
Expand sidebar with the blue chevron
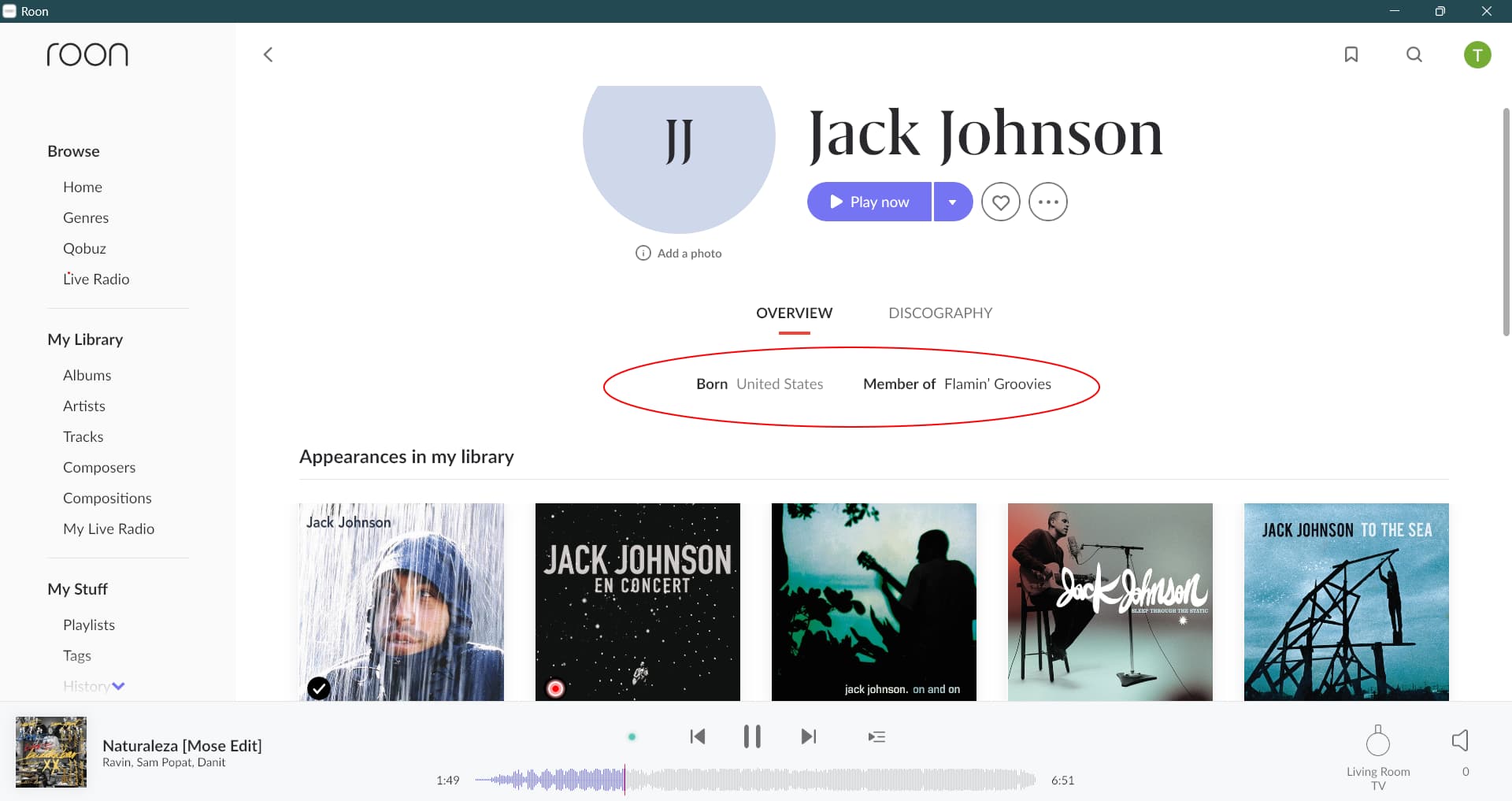click(x=118, y=686)
